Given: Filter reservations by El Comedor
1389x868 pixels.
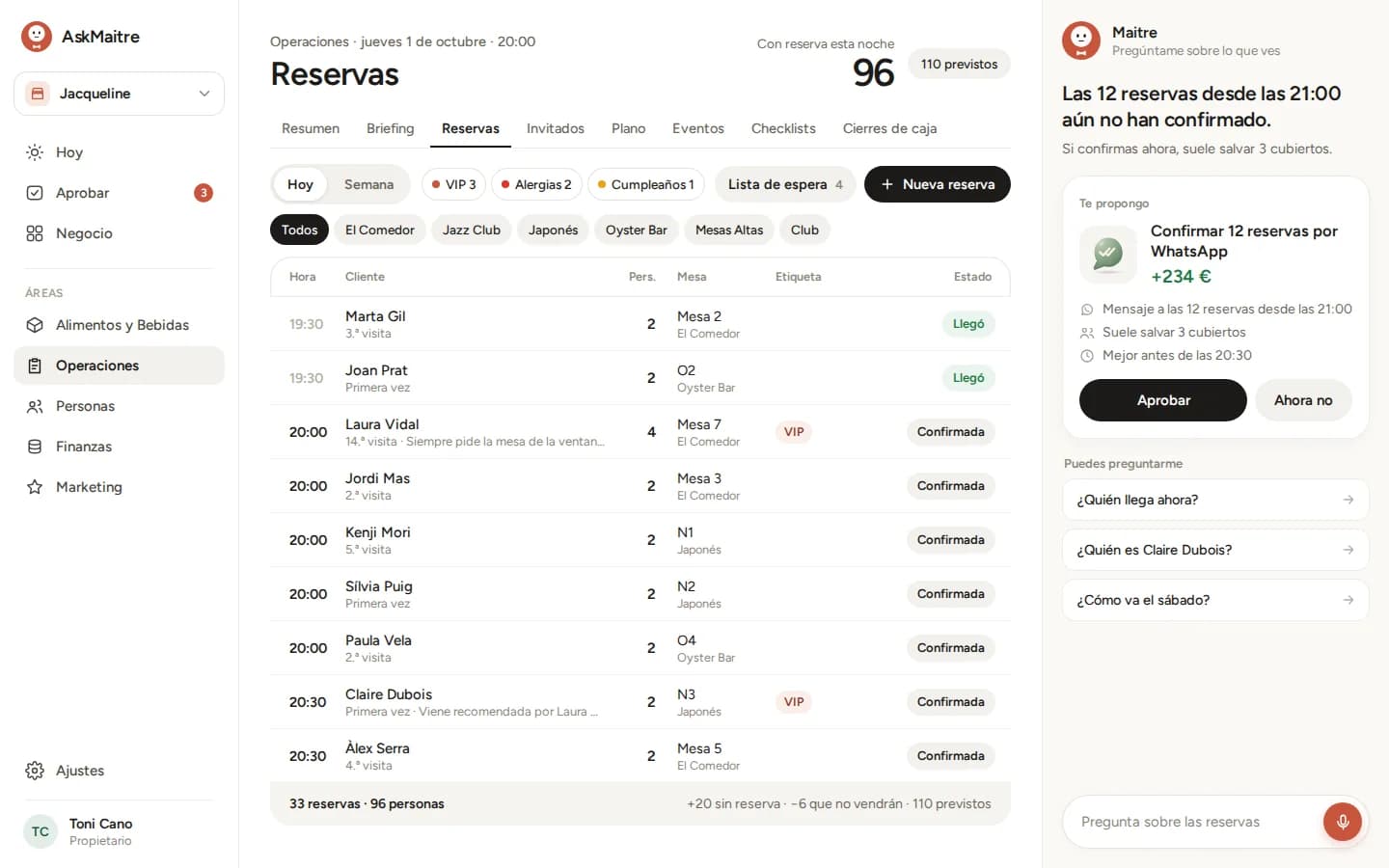Looking at the screenshot, I should pos(380,230).
